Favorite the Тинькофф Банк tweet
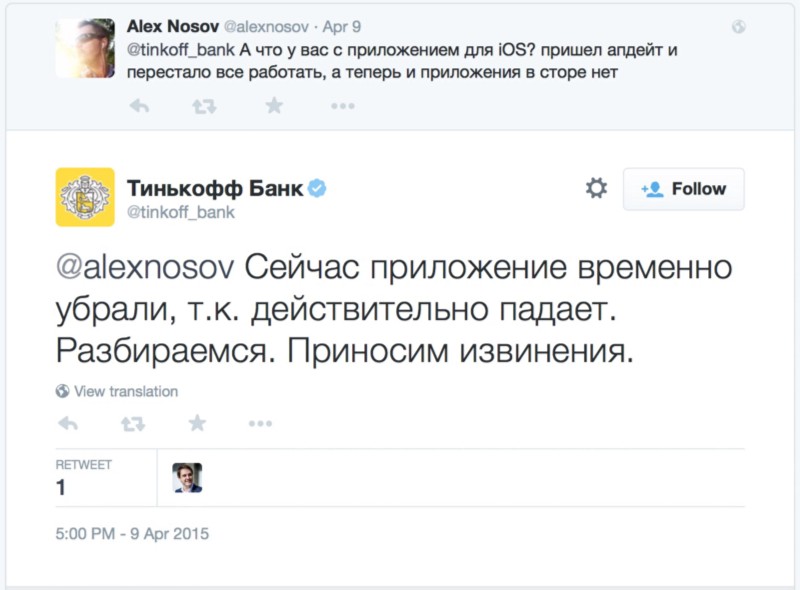This screenshot has height=590, width=800. 197,424
